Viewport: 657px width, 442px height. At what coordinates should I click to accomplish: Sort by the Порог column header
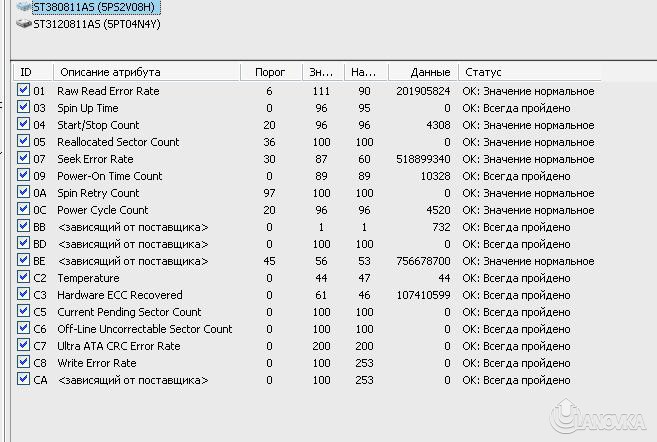click(272, 72)
